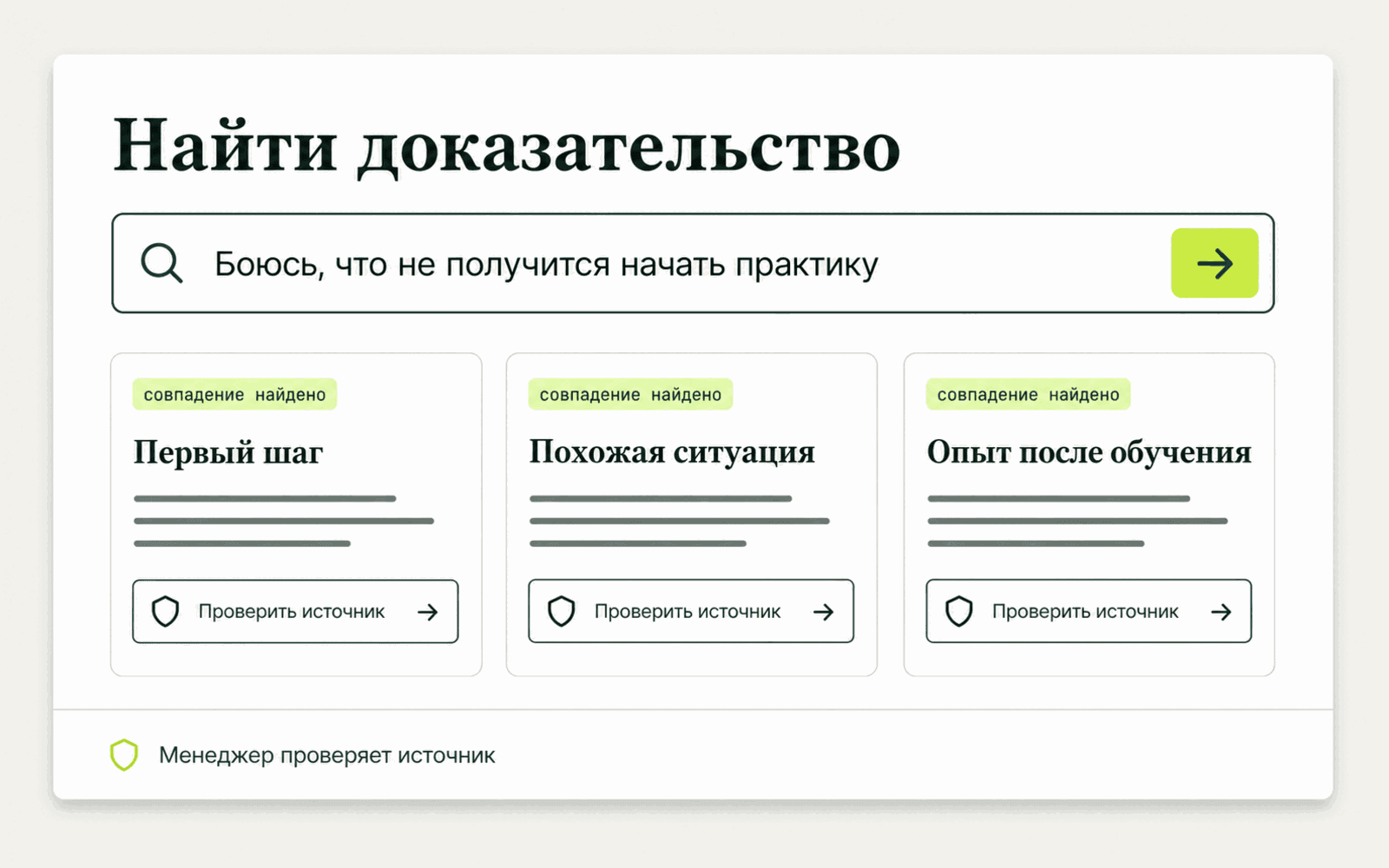Click green shield icon beside 'Менеджер проверяет источник'
Image resolution: width=1389 pixels, height=868 pixels.
pyautogui.click(x=124, y=755)
